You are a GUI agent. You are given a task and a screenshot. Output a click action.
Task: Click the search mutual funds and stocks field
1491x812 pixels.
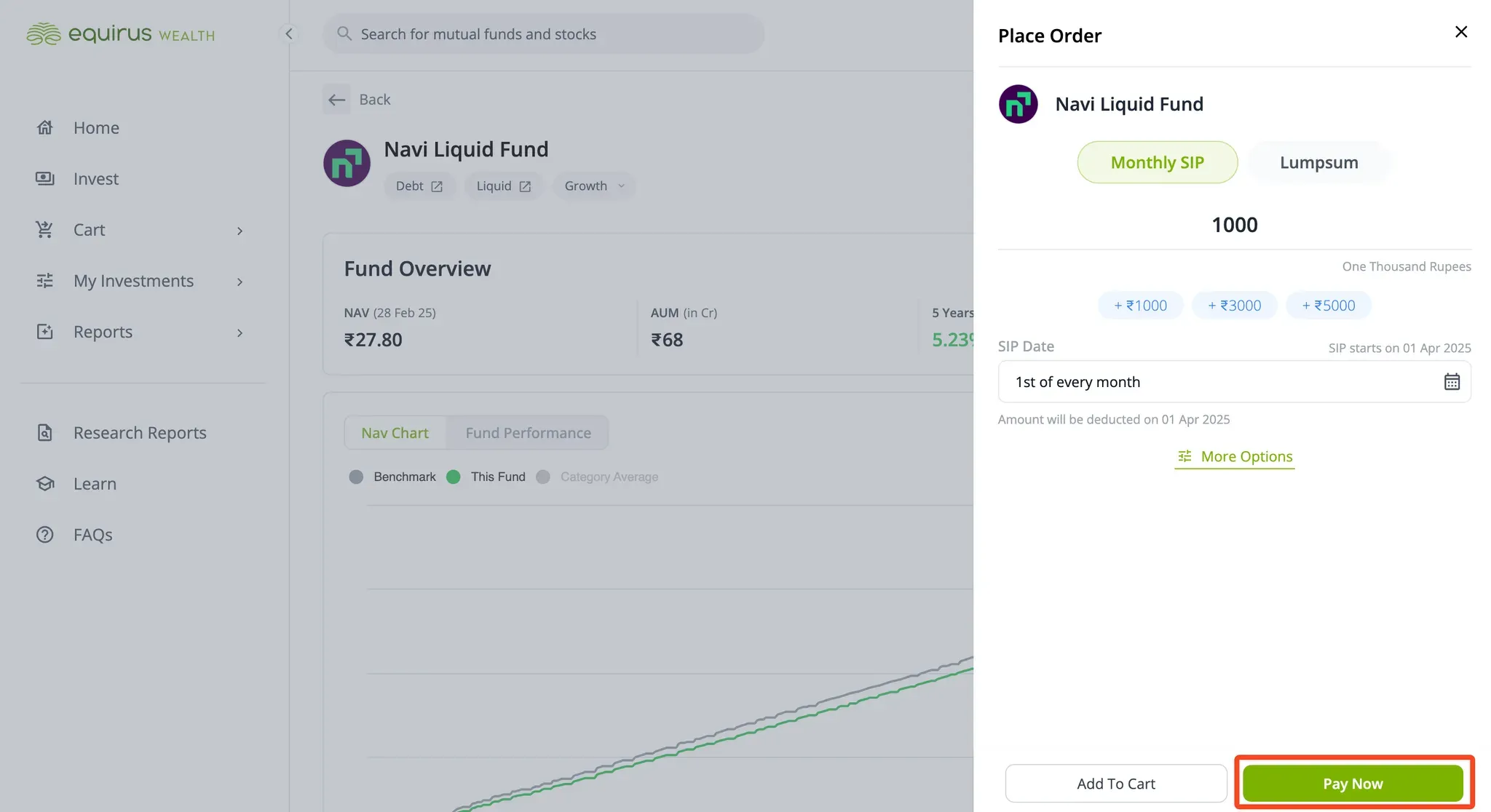click(544, 34)
